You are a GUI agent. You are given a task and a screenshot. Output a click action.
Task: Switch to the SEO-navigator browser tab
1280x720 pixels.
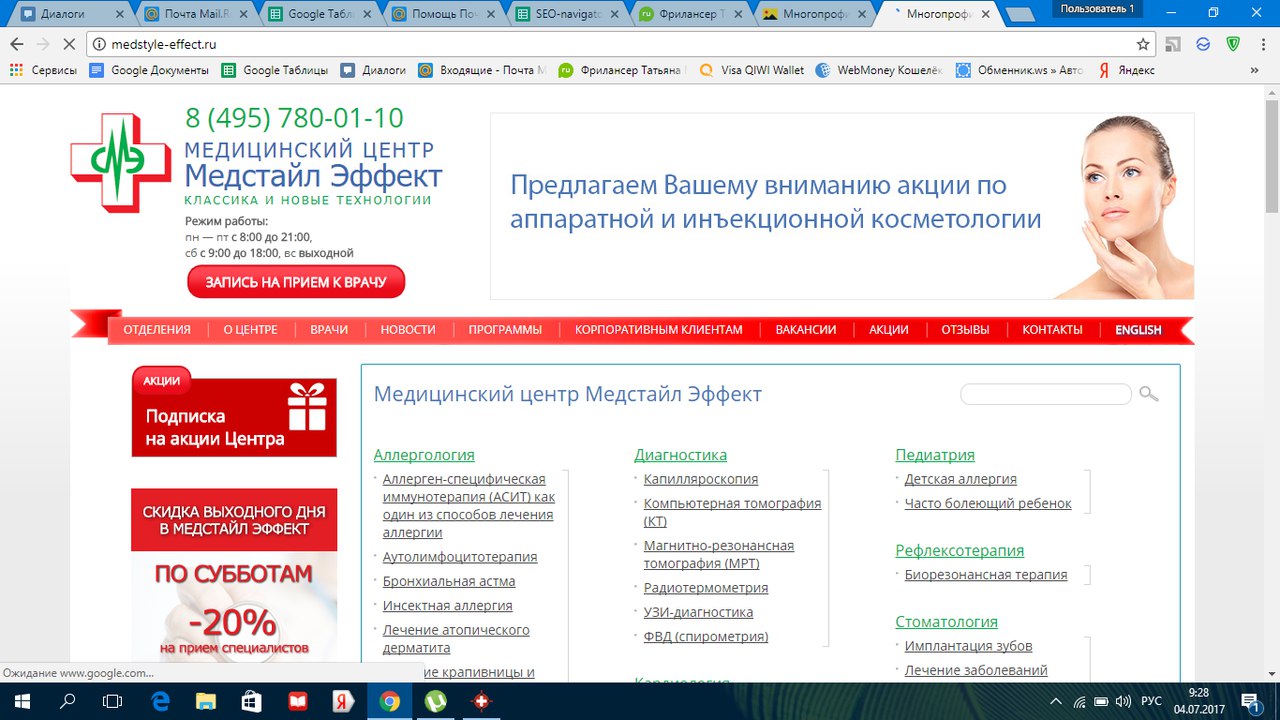pos(568,15)
